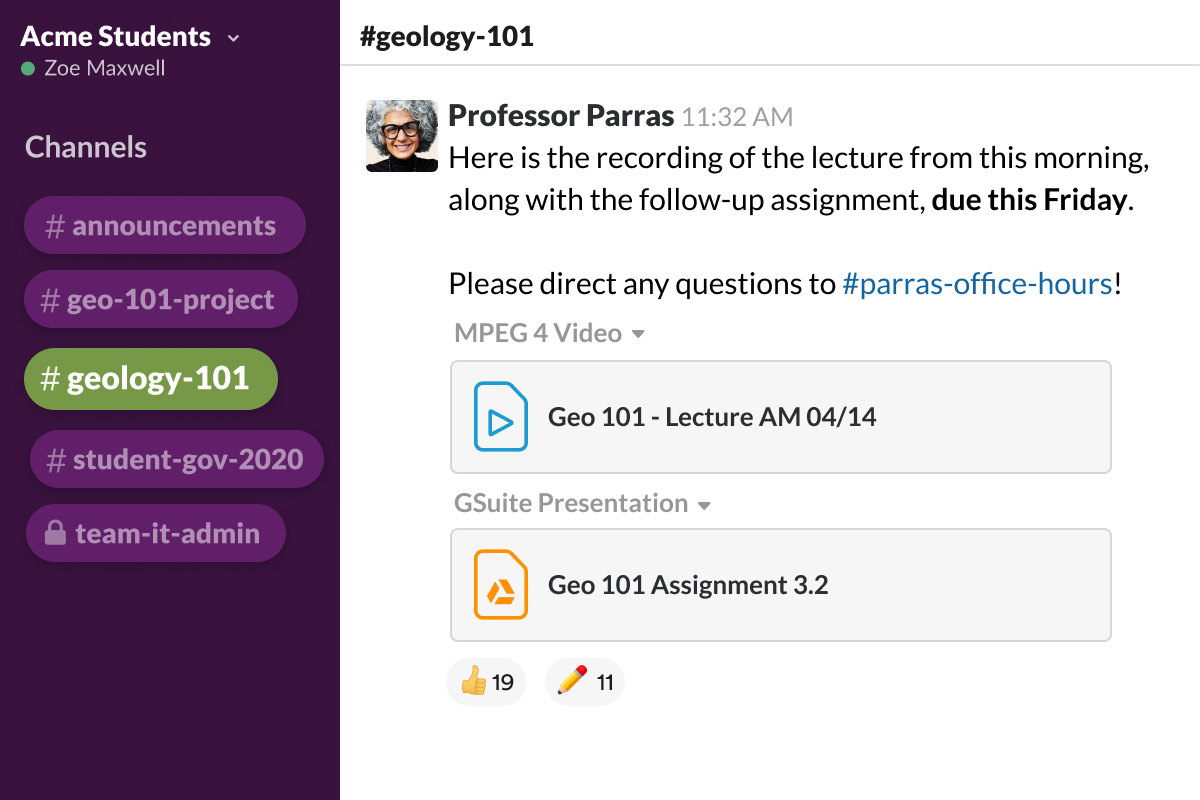This screenshot has width=1200, height=800.
Task: Click the video play icon on the lecture file
Action: click(499, 417)
